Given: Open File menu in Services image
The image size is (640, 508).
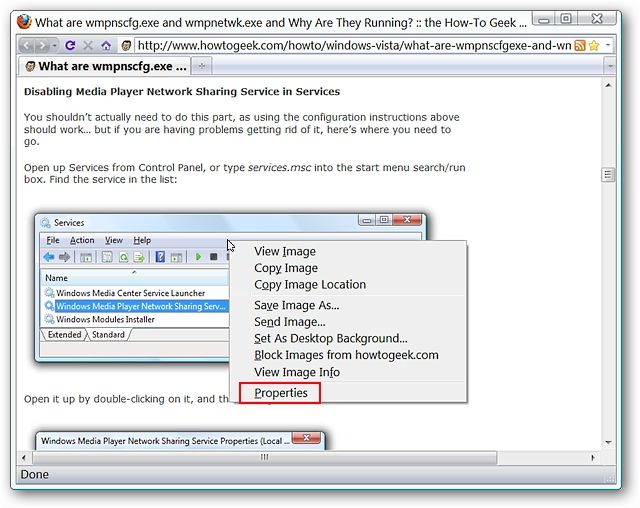Looking at the screenshot, I should (53, 240).
